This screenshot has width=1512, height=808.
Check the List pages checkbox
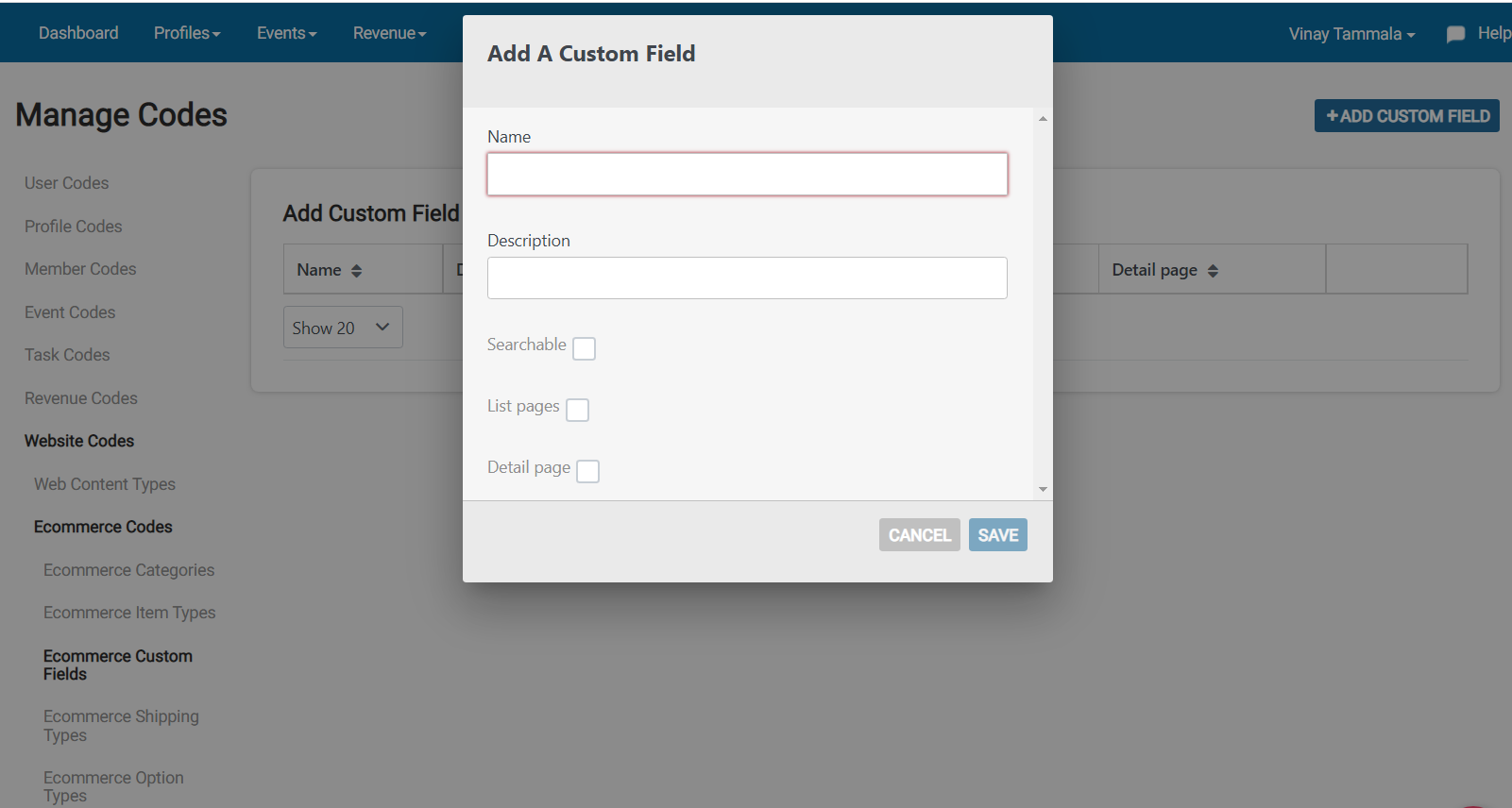coord(577,410)
